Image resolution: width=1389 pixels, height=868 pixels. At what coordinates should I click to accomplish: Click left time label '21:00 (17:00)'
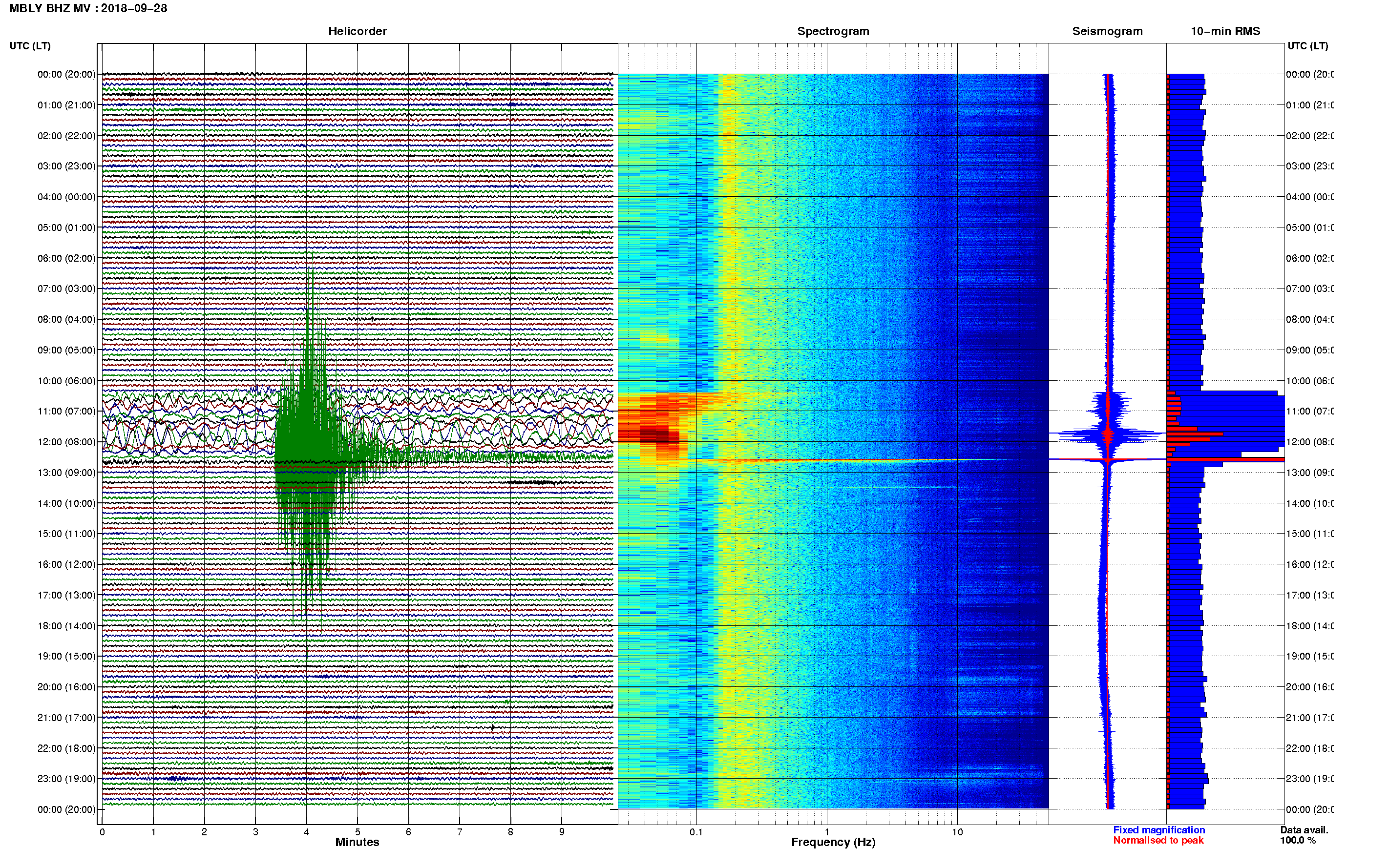click(x=66, y=718)
